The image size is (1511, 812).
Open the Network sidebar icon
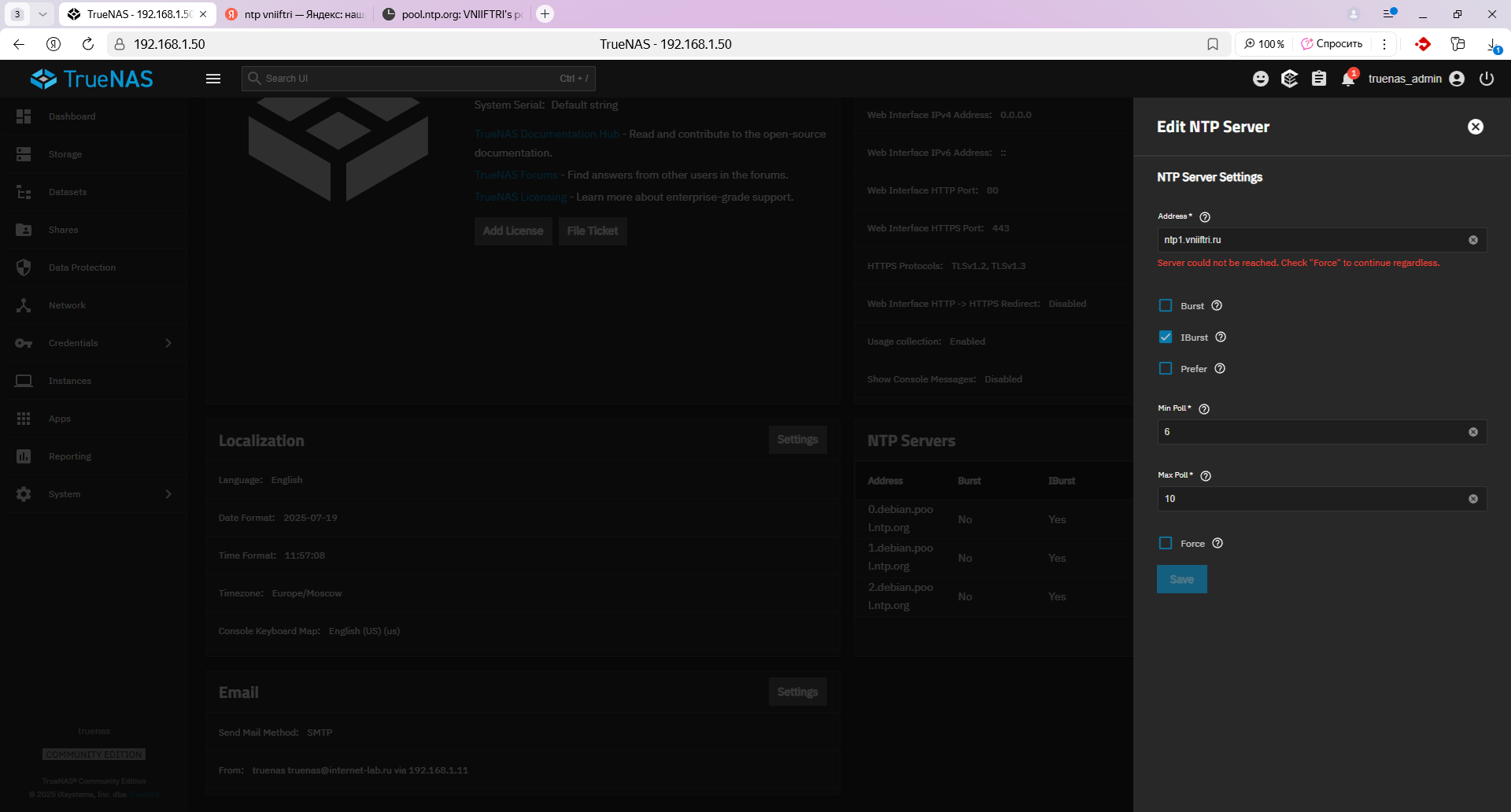click(x=24, y=305)
